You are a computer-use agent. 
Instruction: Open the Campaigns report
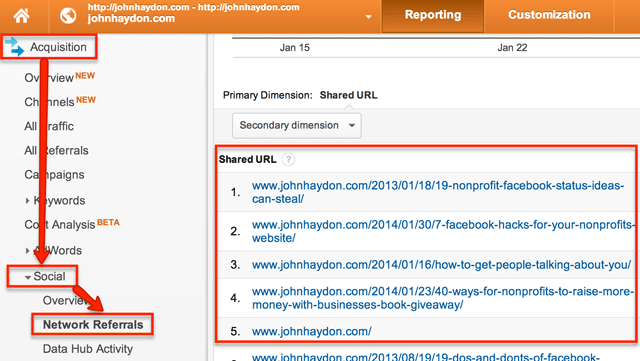[54, 175]
